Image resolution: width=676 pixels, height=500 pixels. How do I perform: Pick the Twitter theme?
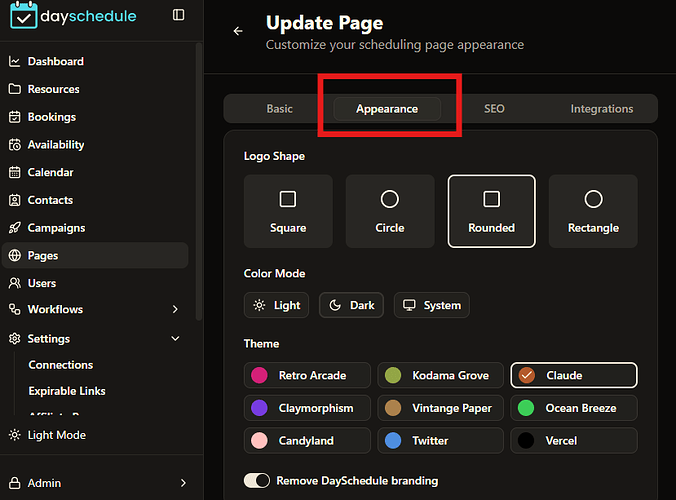[x=441, y=441]
